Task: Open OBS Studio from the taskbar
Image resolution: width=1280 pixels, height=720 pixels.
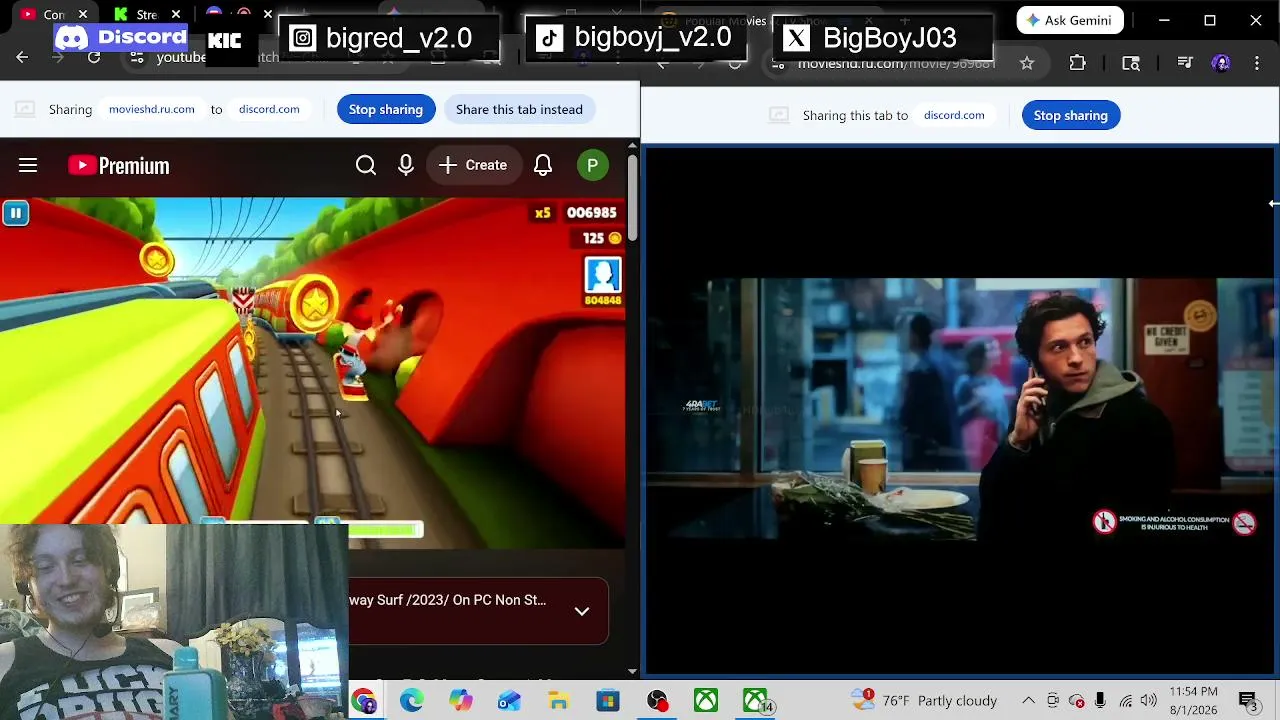Action: point(657,701)
